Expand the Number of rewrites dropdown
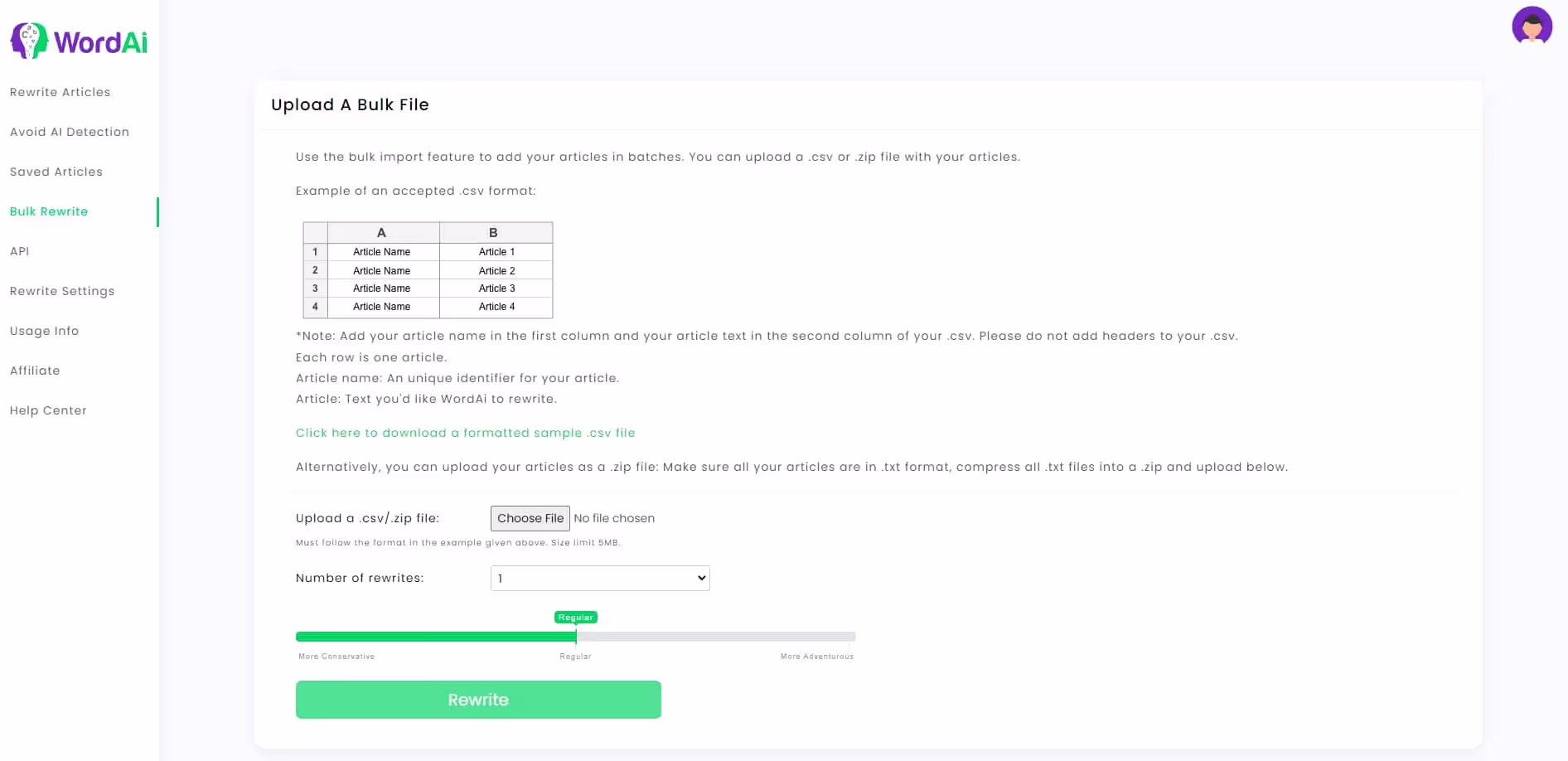This screenshot has width=1568, height=761. click(600, 578)
